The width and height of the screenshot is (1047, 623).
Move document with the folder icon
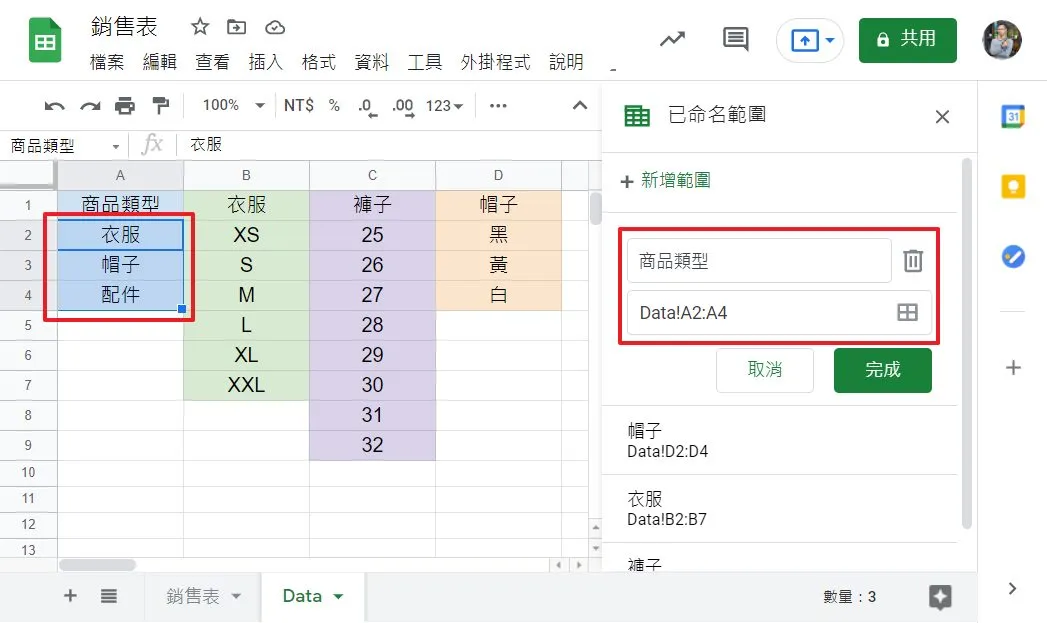(x=236, y=27)
